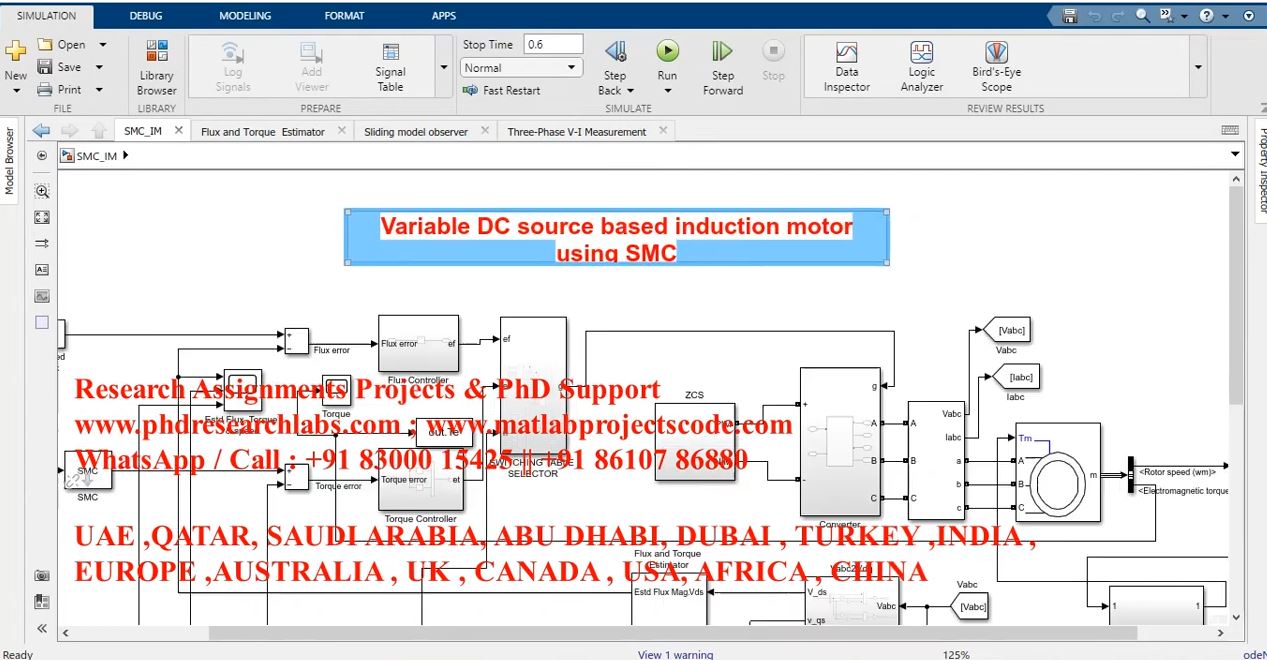Expand the Save options dropdown arrow

point(99,67)
